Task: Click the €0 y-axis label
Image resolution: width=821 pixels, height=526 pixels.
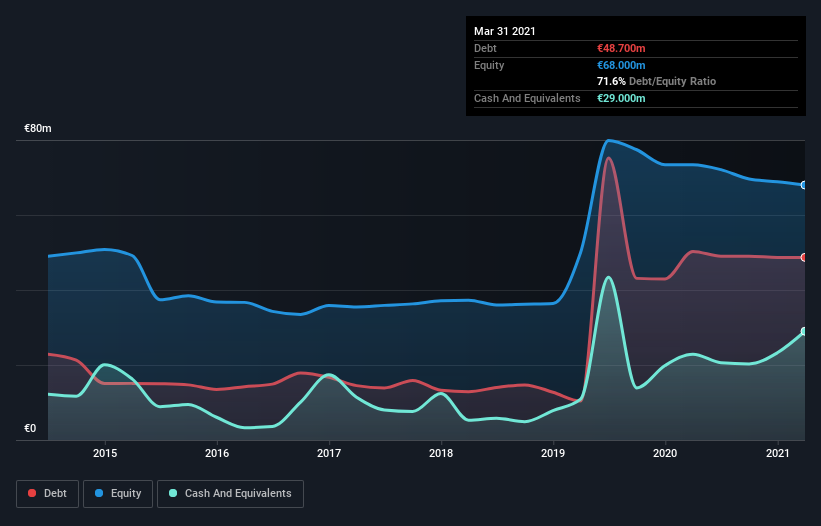Action: pos(30,429)
